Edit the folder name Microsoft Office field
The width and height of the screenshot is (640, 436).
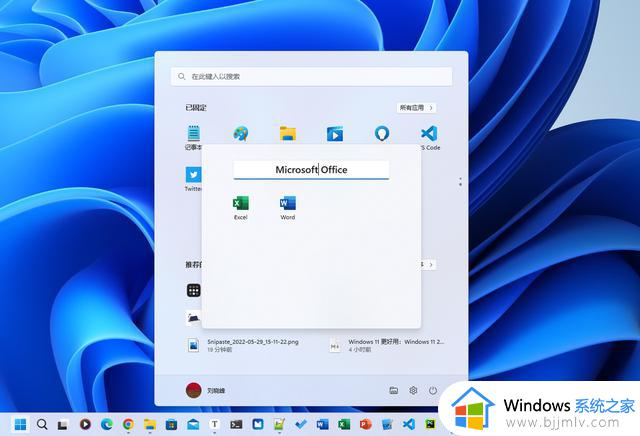click(311, 170)
